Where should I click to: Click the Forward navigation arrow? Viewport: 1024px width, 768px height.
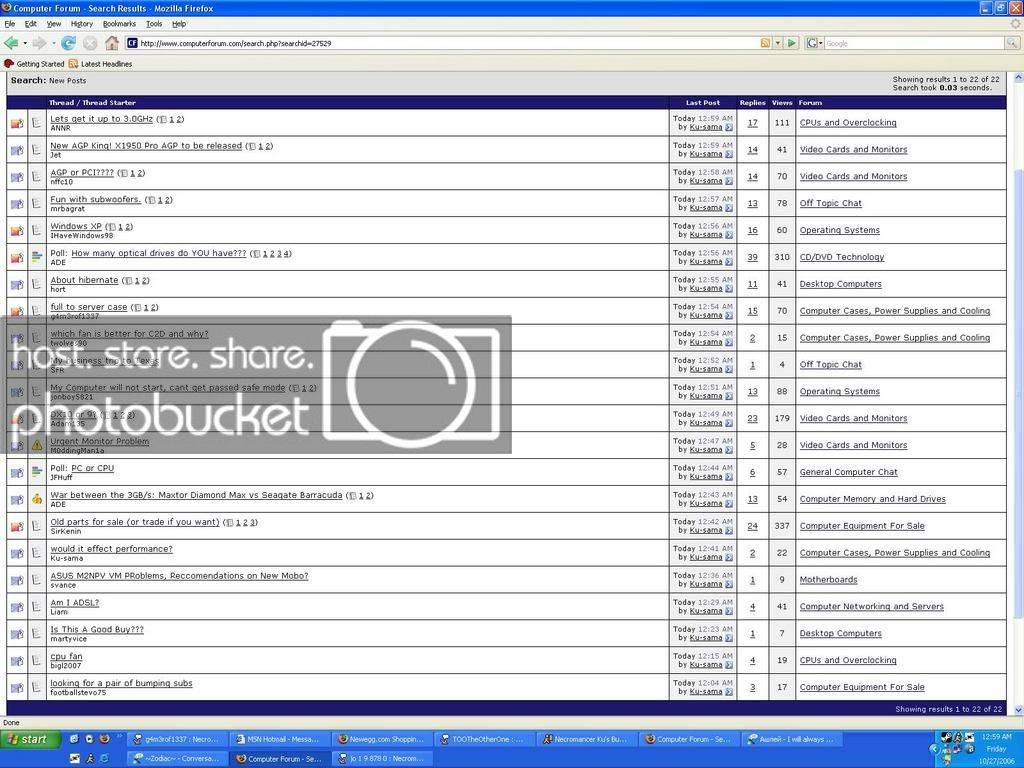click(39, 43)
